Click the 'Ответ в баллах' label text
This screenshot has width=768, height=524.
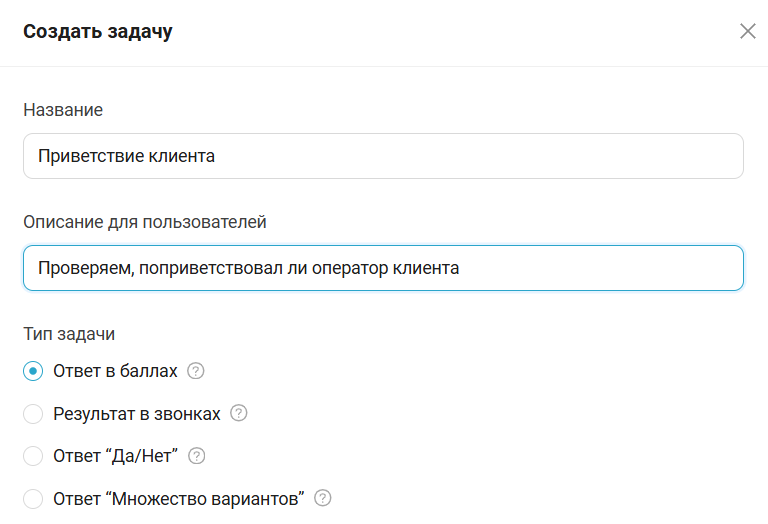115,371
